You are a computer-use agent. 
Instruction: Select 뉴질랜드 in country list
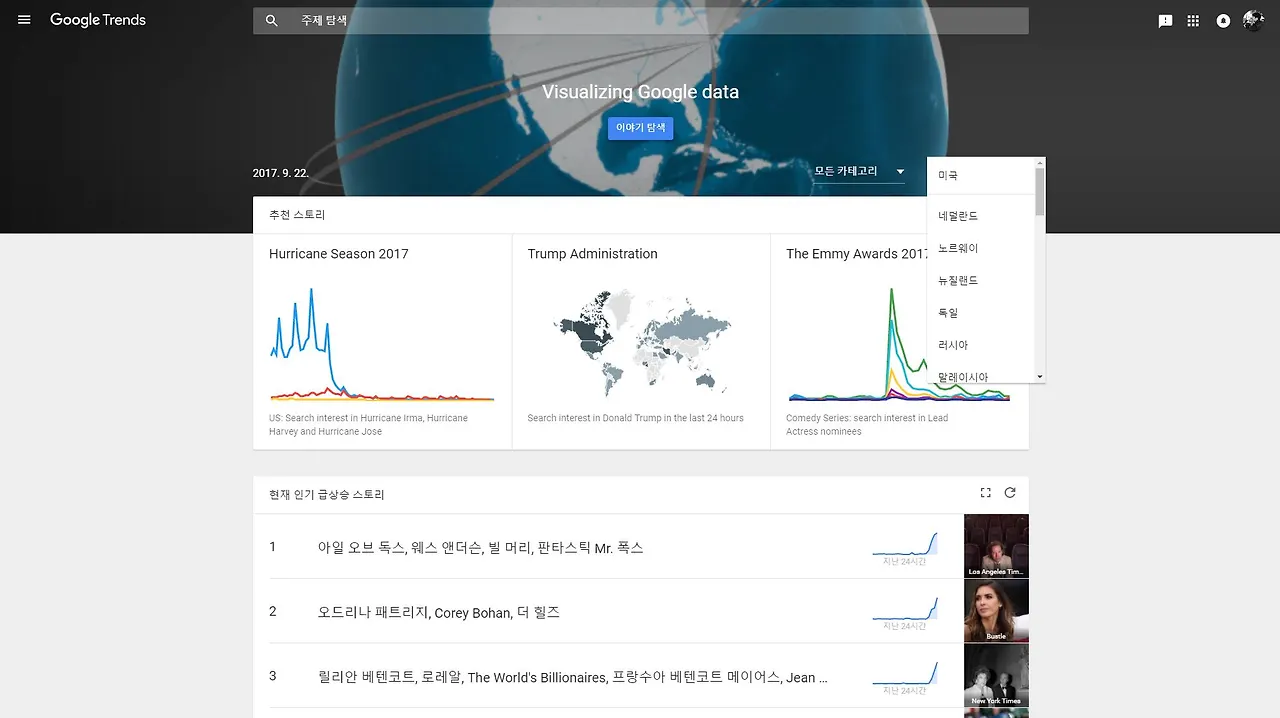point(981,281)
